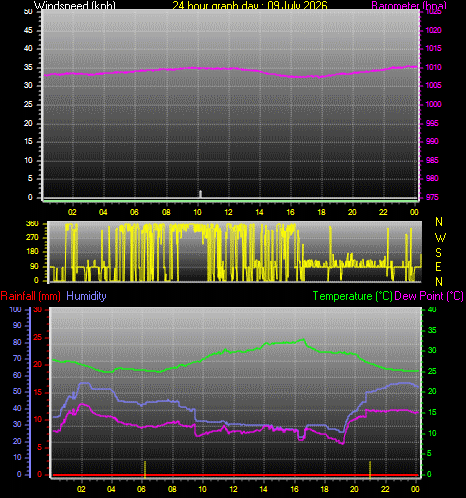Viewport: 466px width, 498px height.
Task: Click hour label 16 under windspeed graph
Action: [x=290, y=212]
